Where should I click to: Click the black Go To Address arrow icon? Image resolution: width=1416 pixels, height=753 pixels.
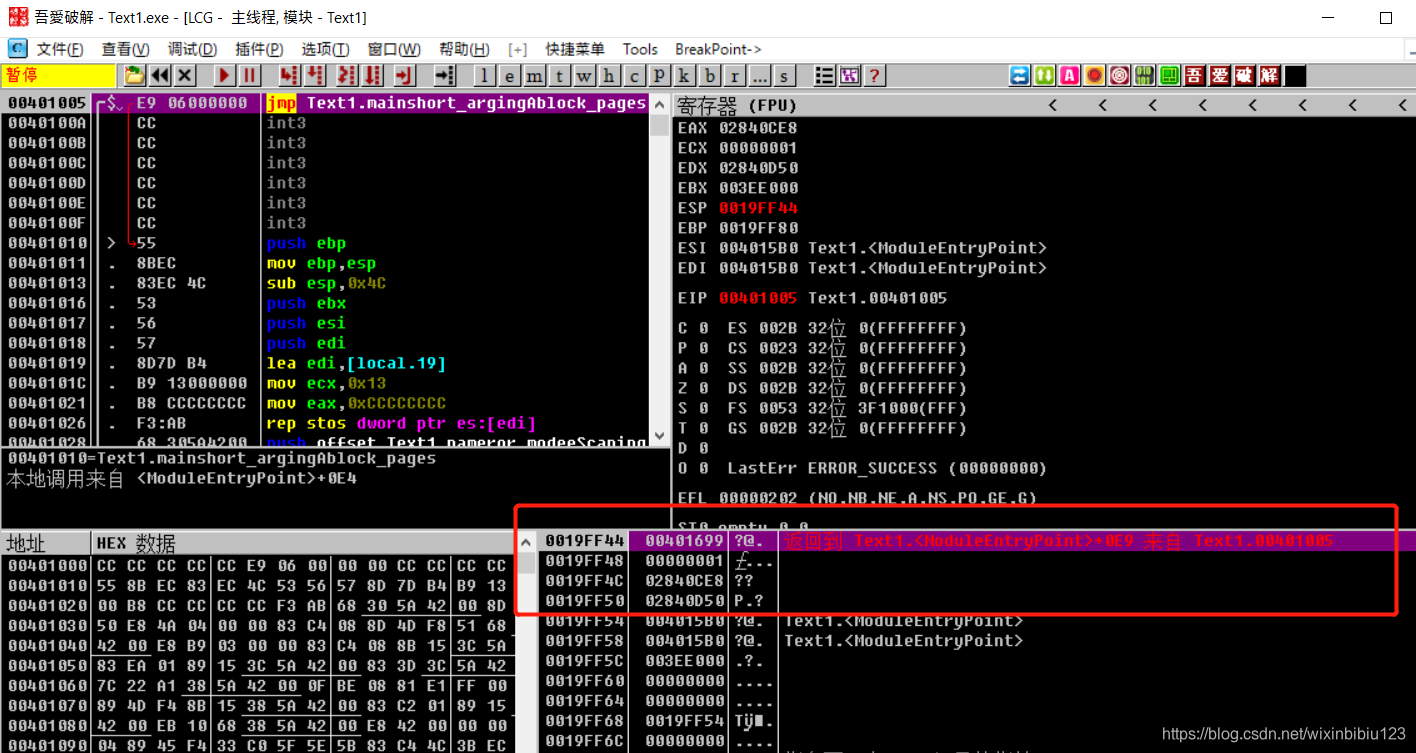(x=445, y=76)
